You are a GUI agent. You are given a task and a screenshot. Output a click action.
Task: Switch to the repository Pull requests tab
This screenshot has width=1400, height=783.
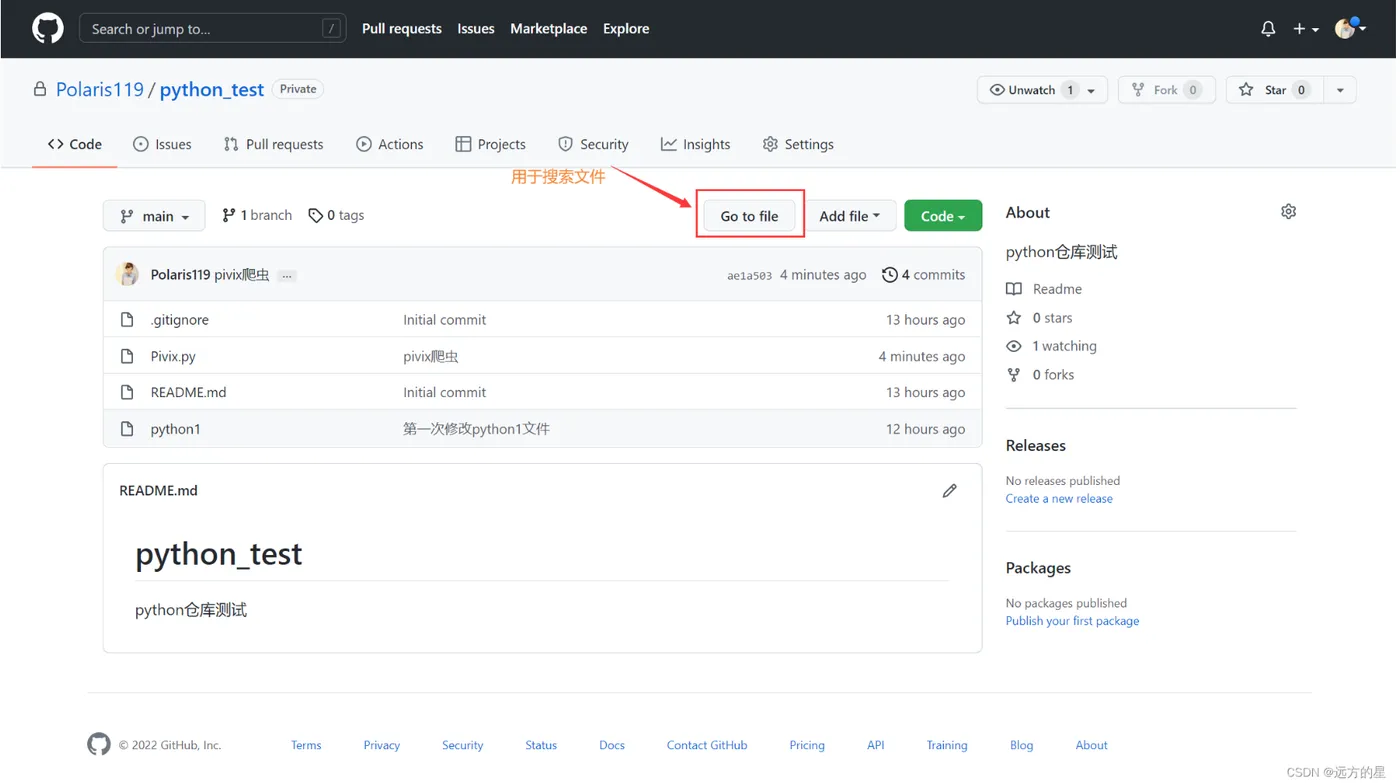[x=274, y=144]
